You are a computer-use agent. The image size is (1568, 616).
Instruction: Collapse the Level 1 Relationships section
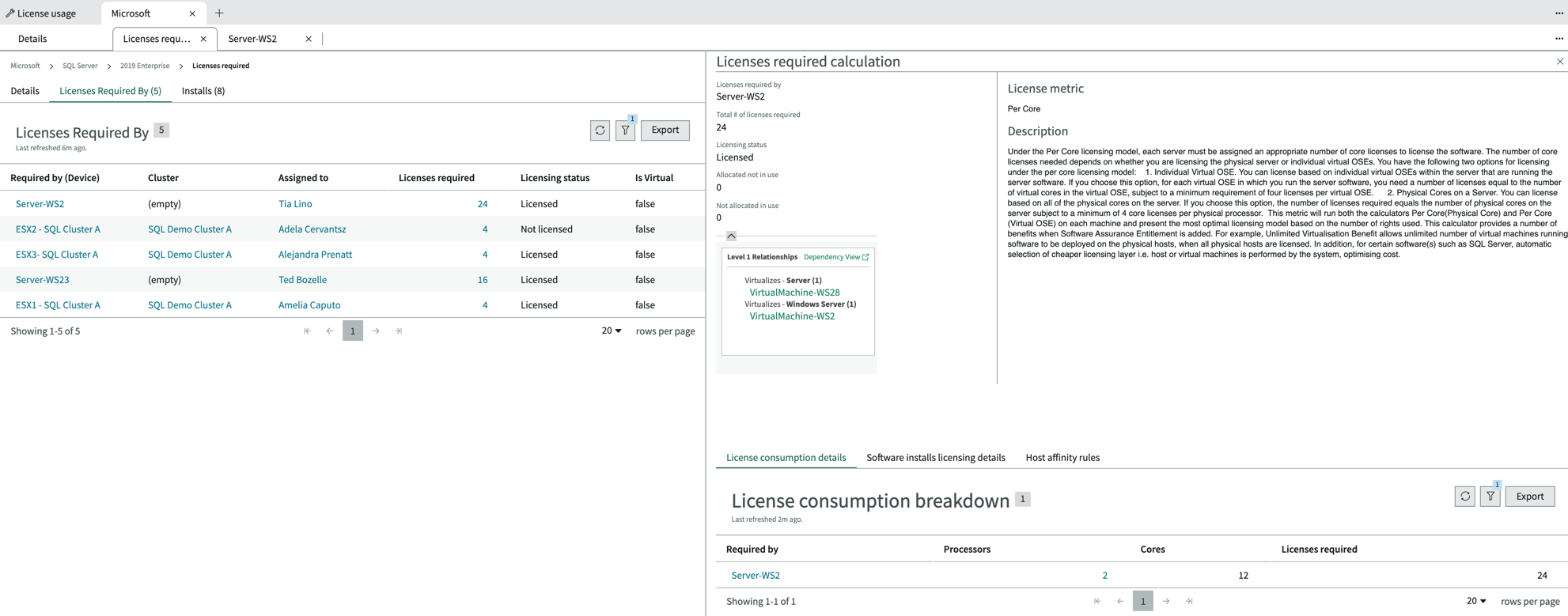coord(731,236)
